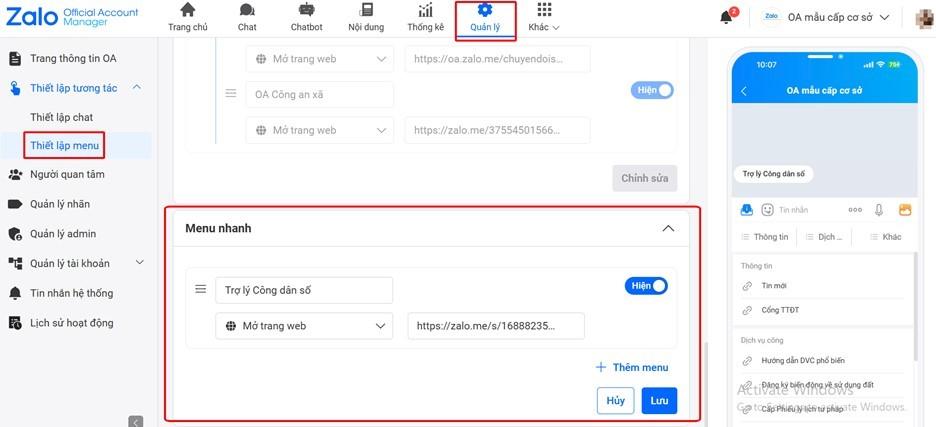Toggle Hiện switch for OA Công an xã
The image size is (936, 427).
[x=652, y=90]
